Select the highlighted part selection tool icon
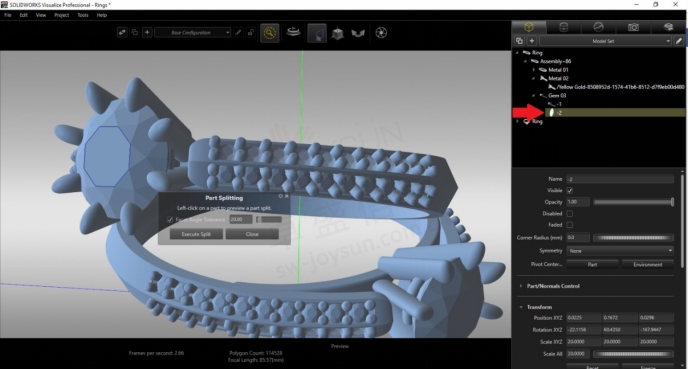This screenshot has height=369, width=688. point(317,33)
